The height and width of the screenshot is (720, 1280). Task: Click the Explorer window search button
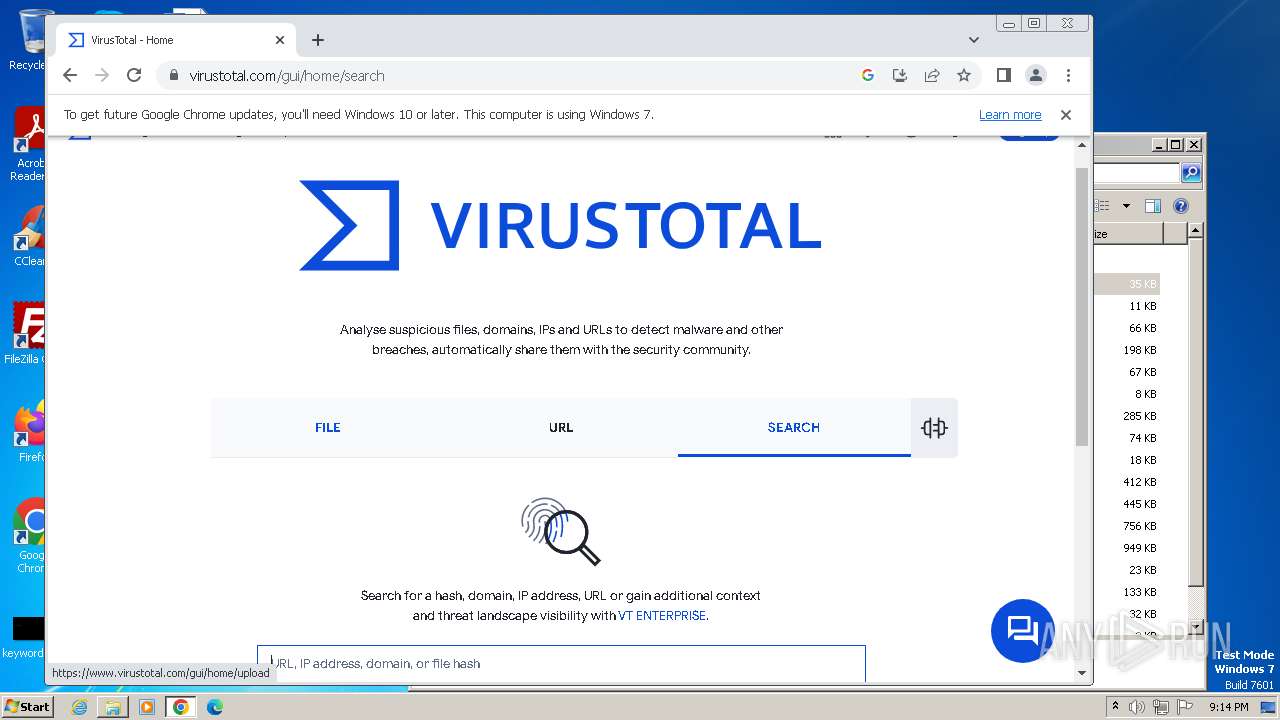pos(1191,173)
